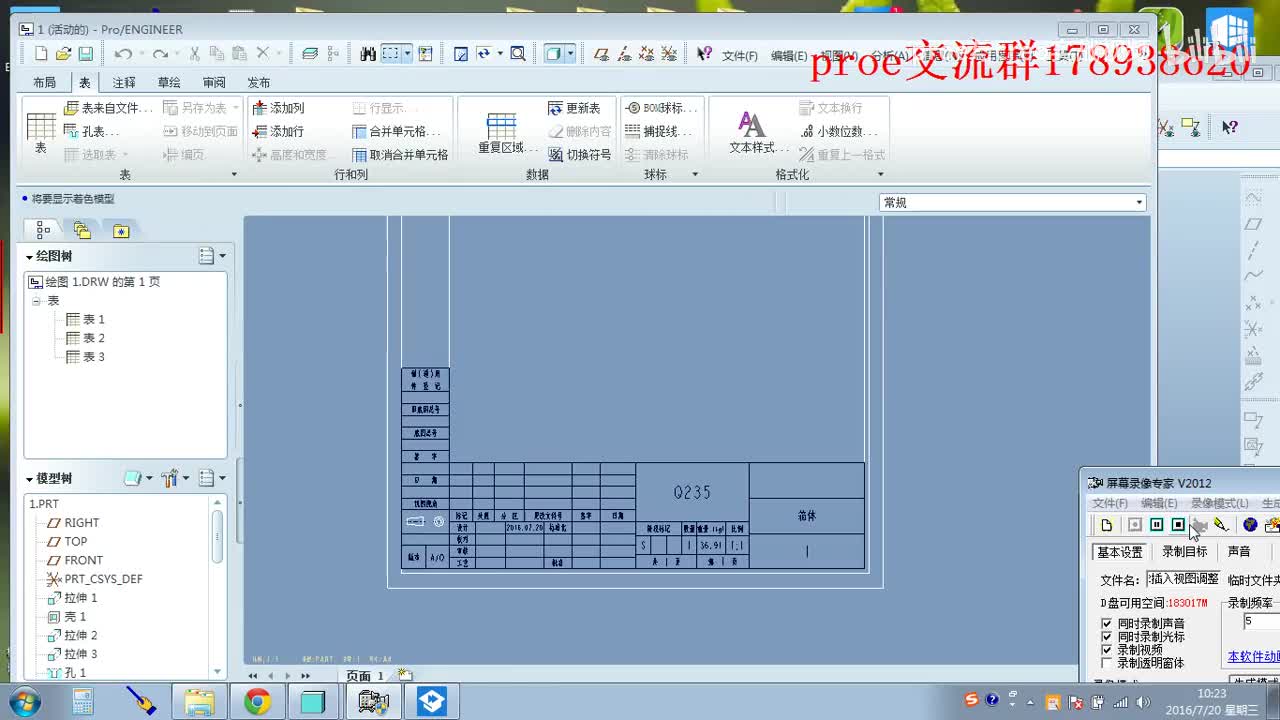Image resolution: width=1280 pixels, height=720 pixels.
Task: Open 捕捉线 (snap line) tool
Action: pos(658,131)
